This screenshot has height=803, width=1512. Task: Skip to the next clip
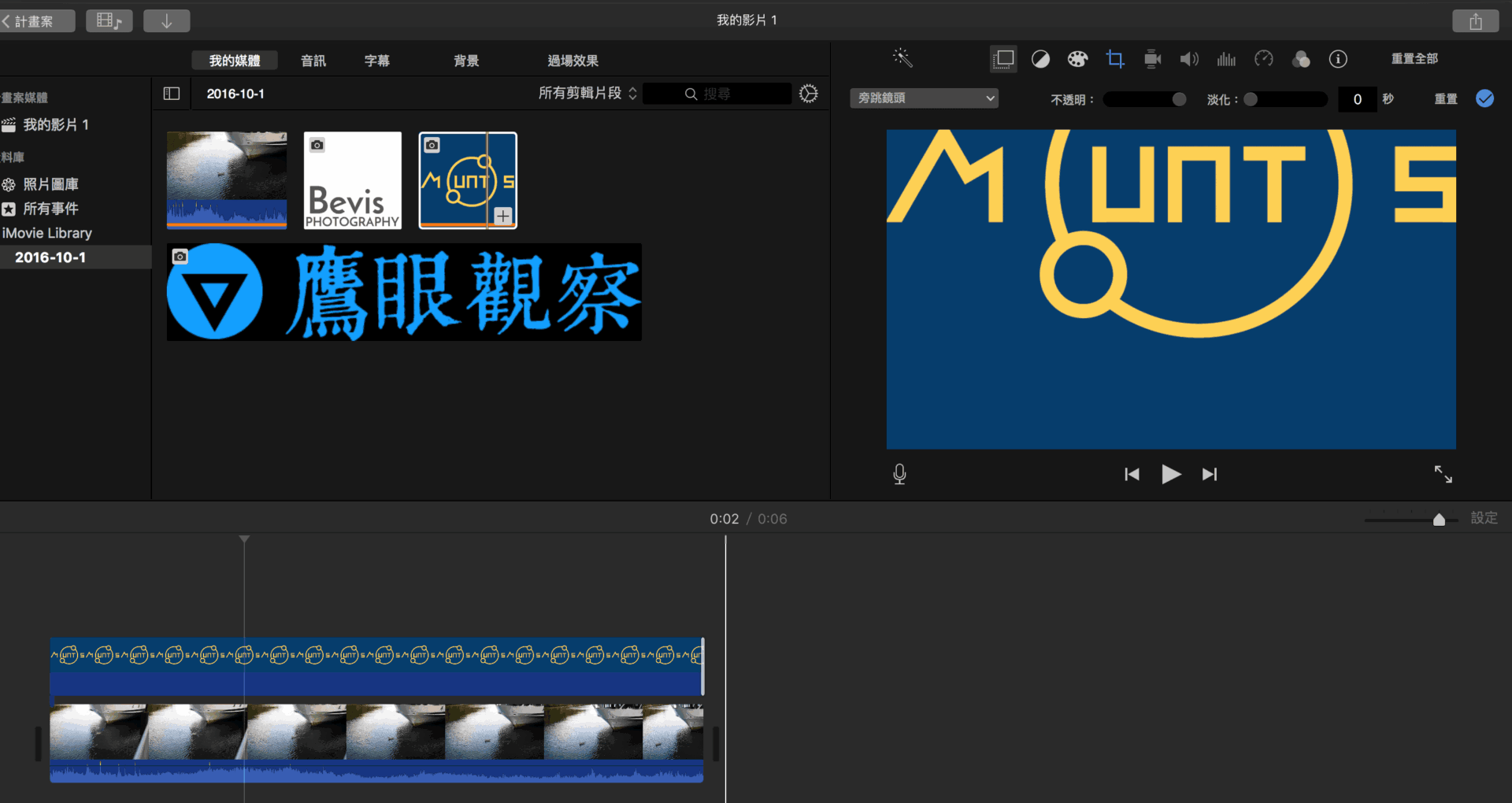(1210, 474)
